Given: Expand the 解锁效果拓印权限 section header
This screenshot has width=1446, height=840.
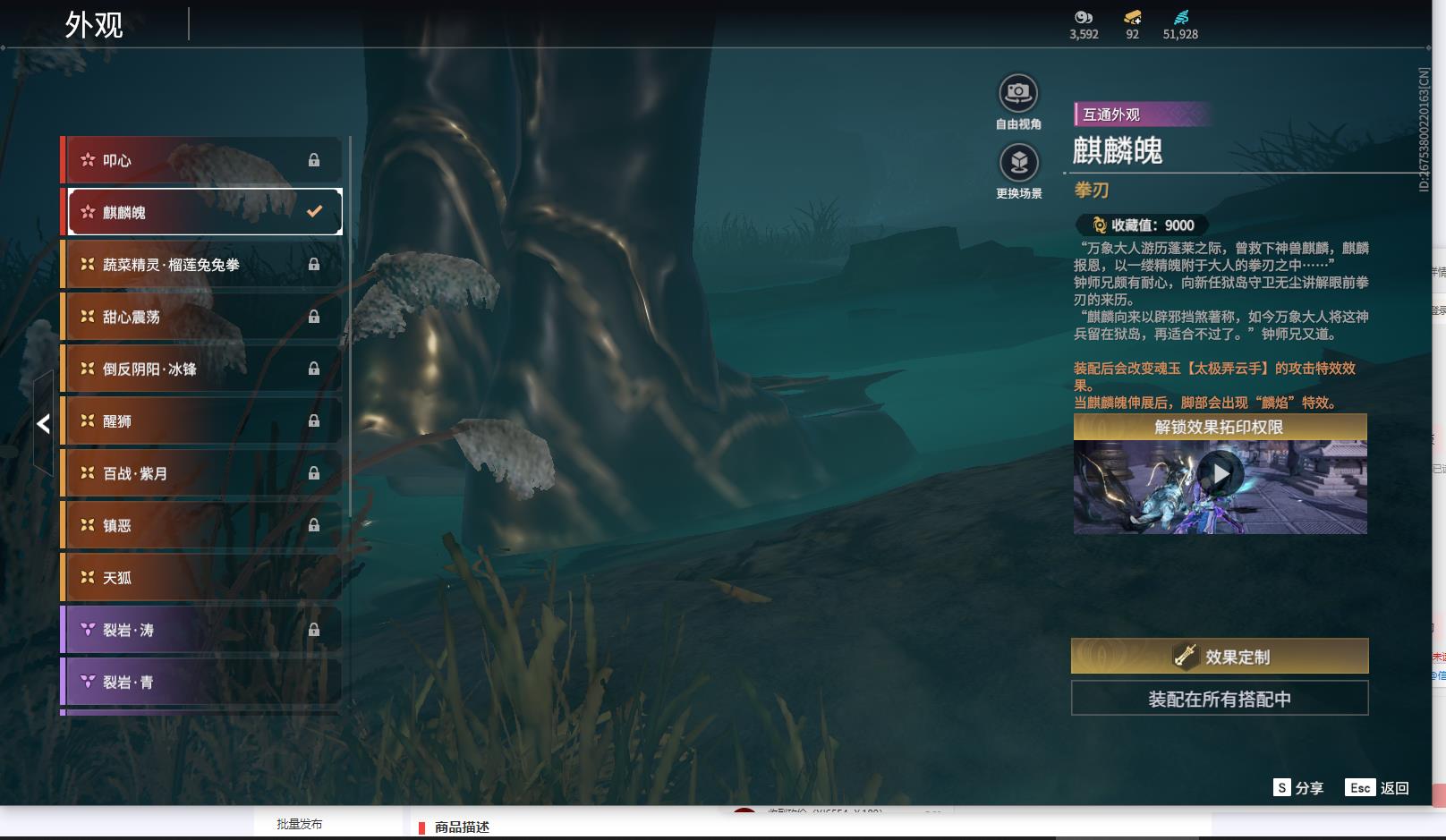Looking at the screenshot, I should (1219, 427).
